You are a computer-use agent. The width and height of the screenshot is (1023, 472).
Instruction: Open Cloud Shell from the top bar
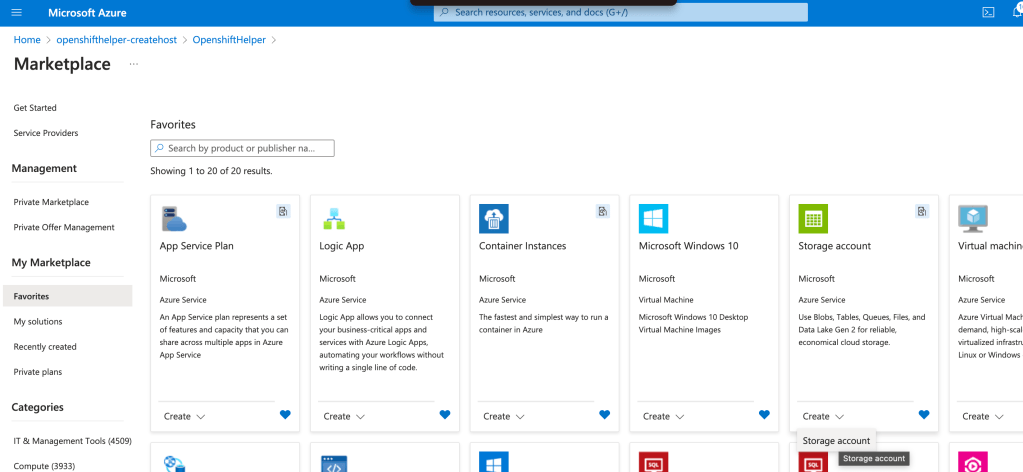pos(988,12)
